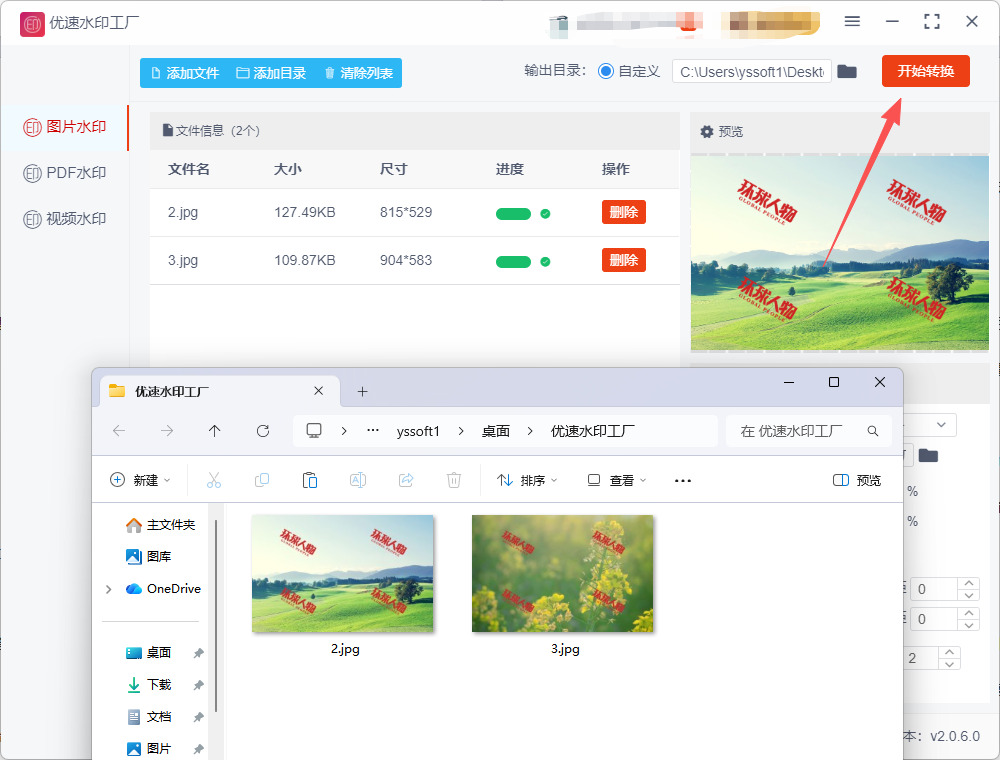Screen dimensions: 1000x760
Task: Click the Cut scissors icon
Action: click(x=214, y=480)
